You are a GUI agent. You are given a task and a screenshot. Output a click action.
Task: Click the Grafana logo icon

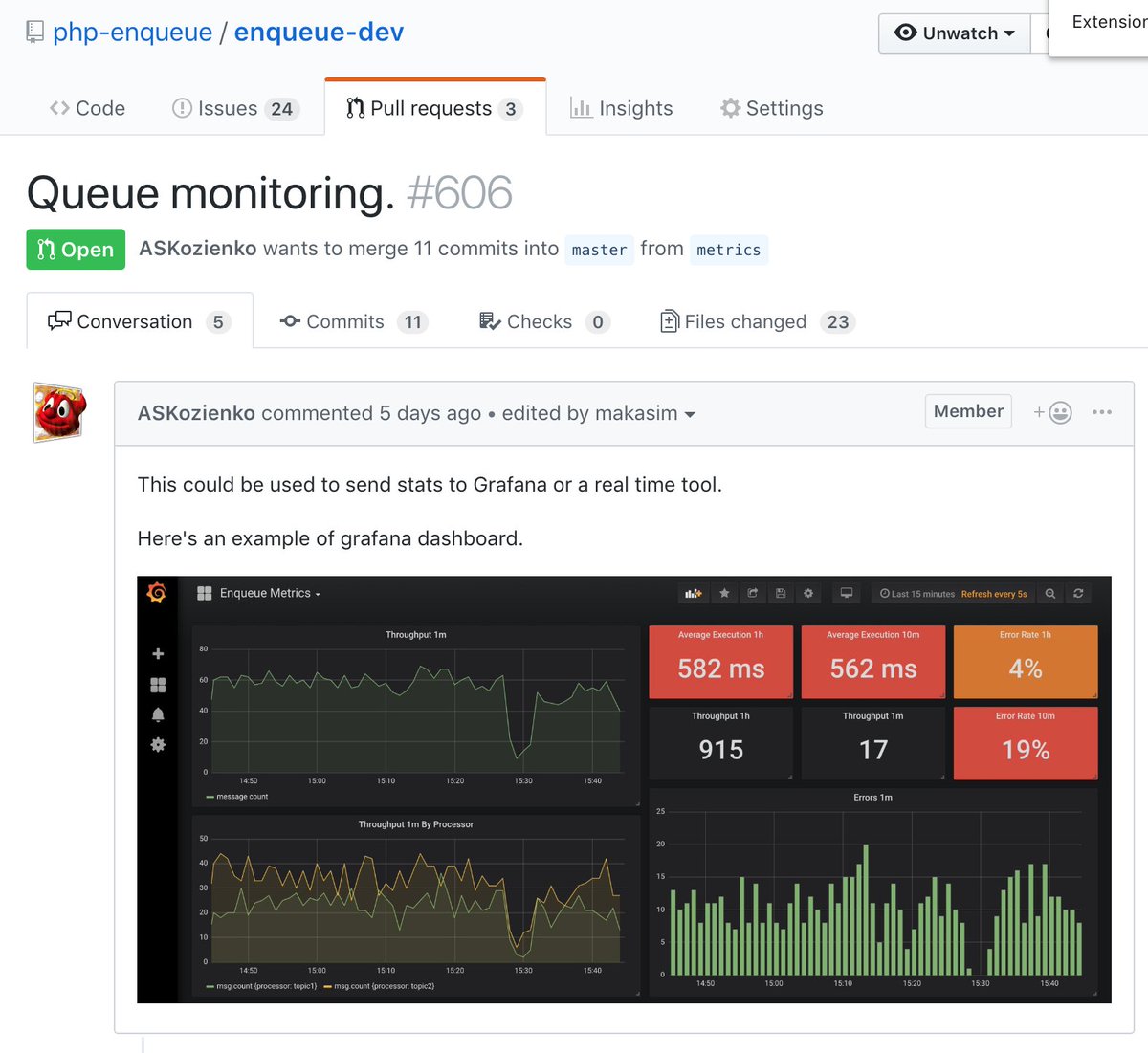tap(156, 593)
